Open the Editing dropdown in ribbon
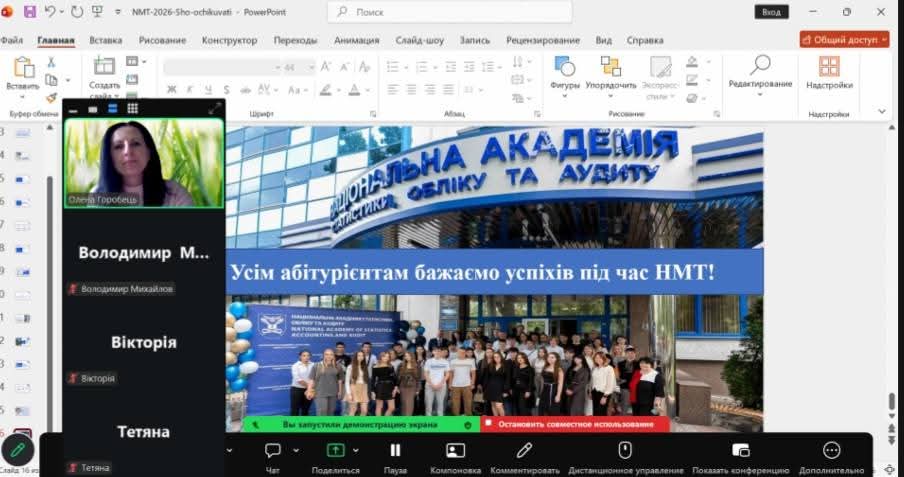Viewport: 904px width, 477px height. (760, 72)
